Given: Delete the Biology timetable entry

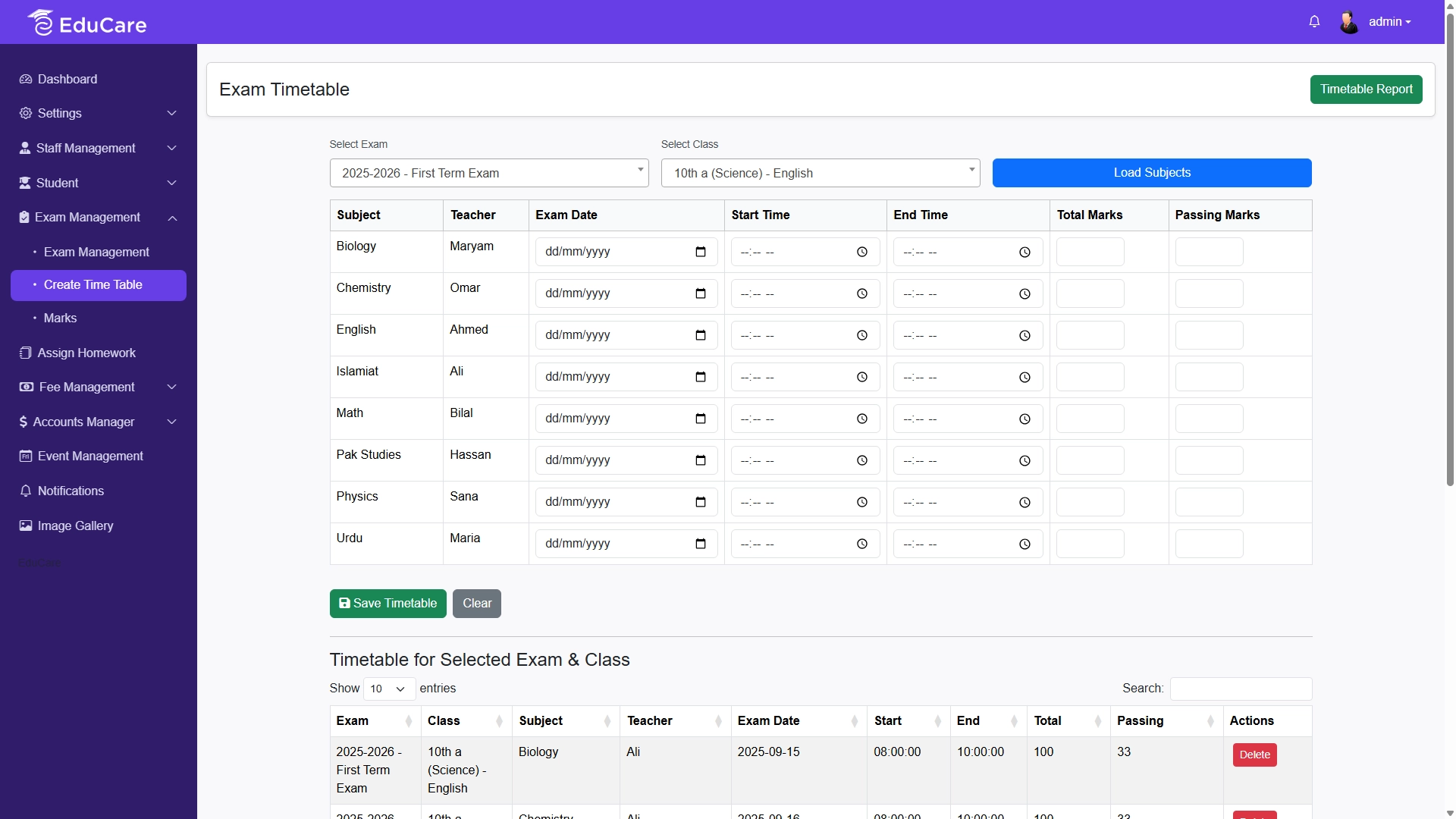Looking at the screenshot, I should click(x=1254, y=755).
